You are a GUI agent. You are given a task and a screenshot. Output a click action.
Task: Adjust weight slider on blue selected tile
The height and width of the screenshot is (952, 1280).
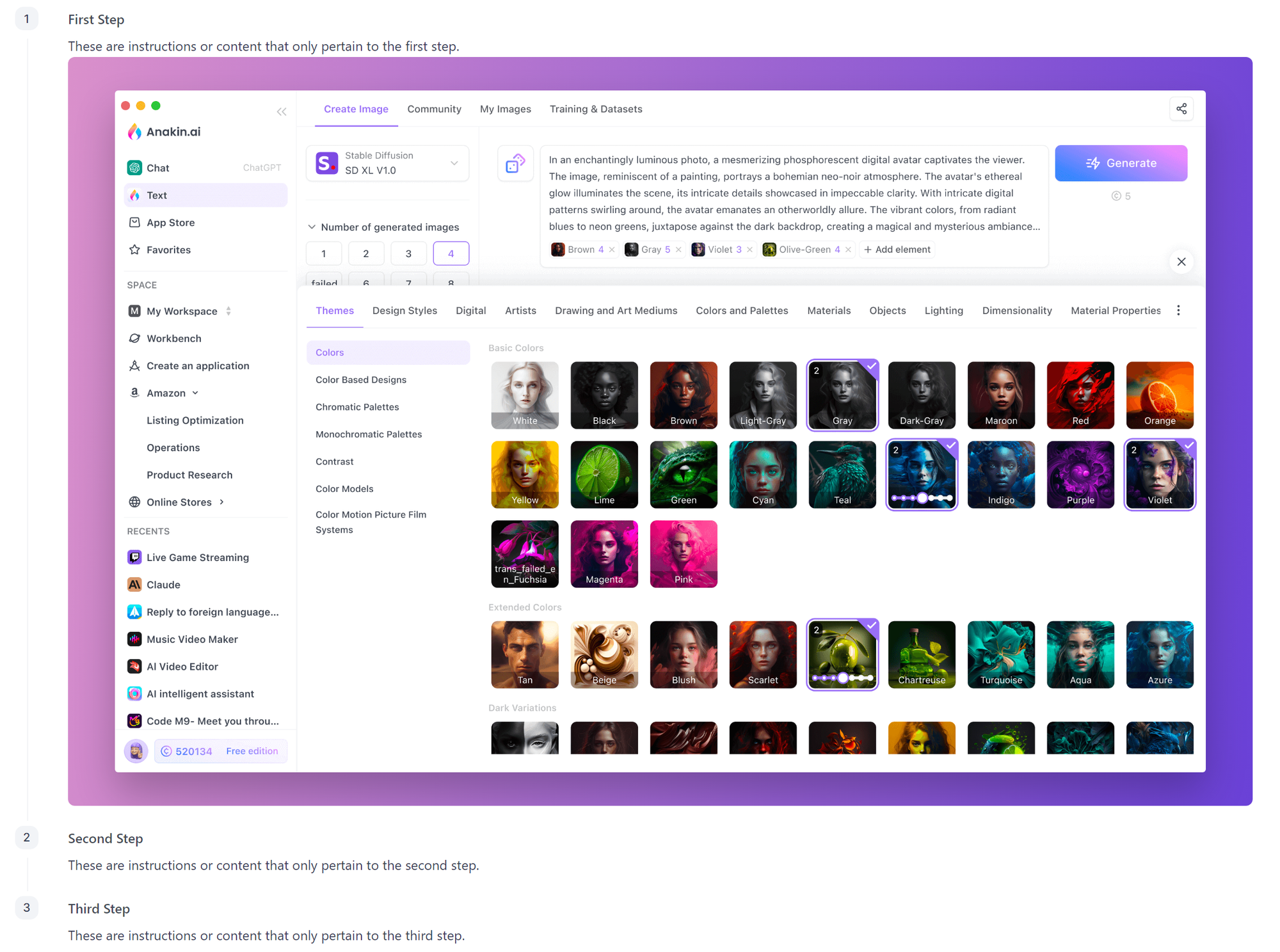922,498
